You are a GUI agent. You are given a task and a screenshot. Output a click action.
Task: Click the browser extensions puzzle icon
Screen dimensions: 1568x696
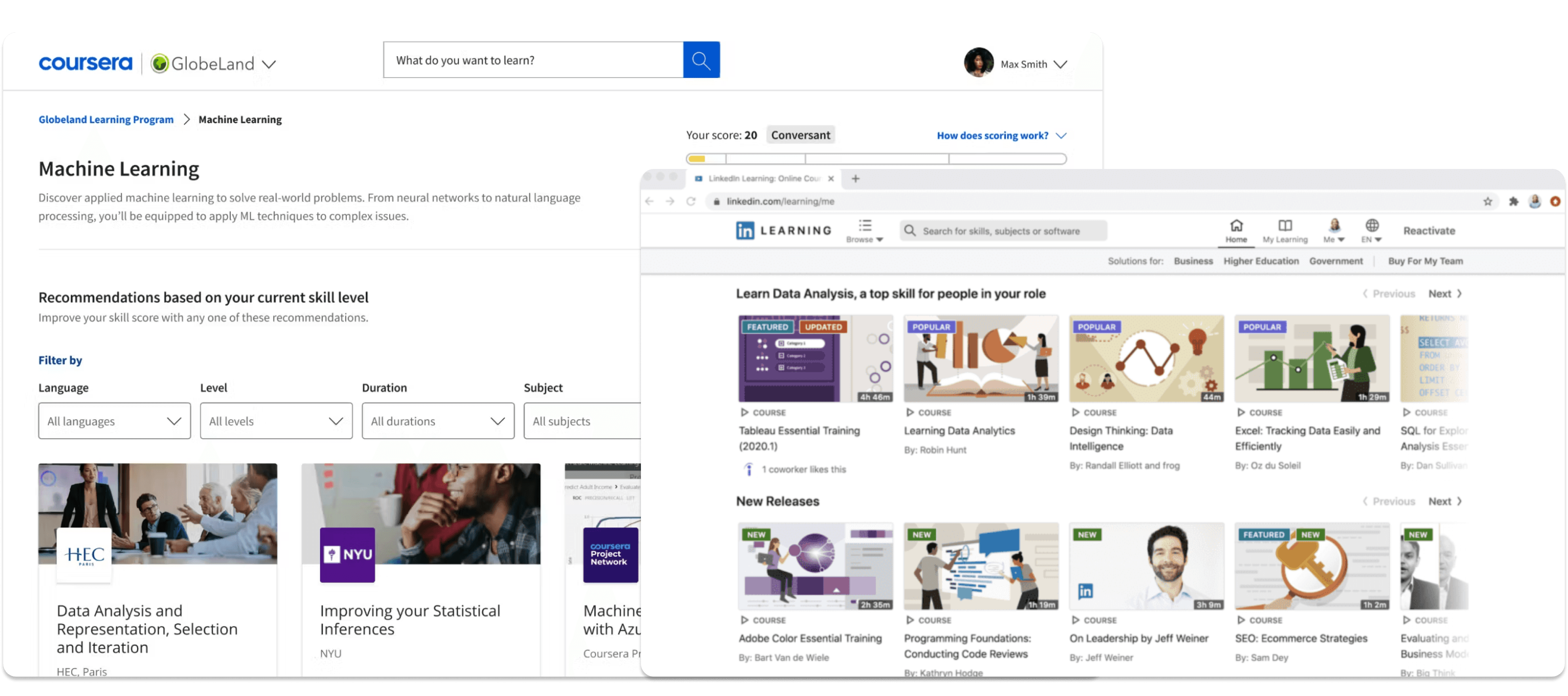click(1513, 202)
